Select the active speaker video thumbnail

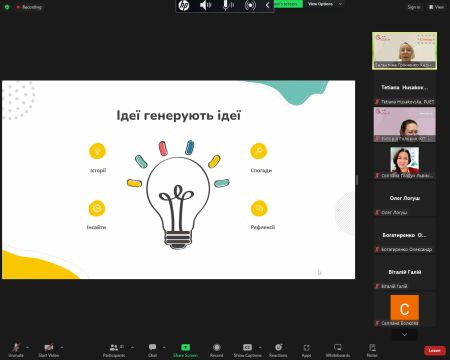pos(404,51)
